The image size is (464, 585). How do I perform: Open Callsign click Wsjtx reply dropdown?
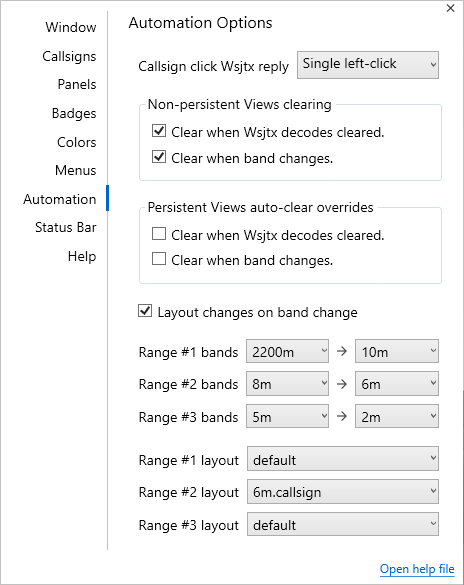368,65
